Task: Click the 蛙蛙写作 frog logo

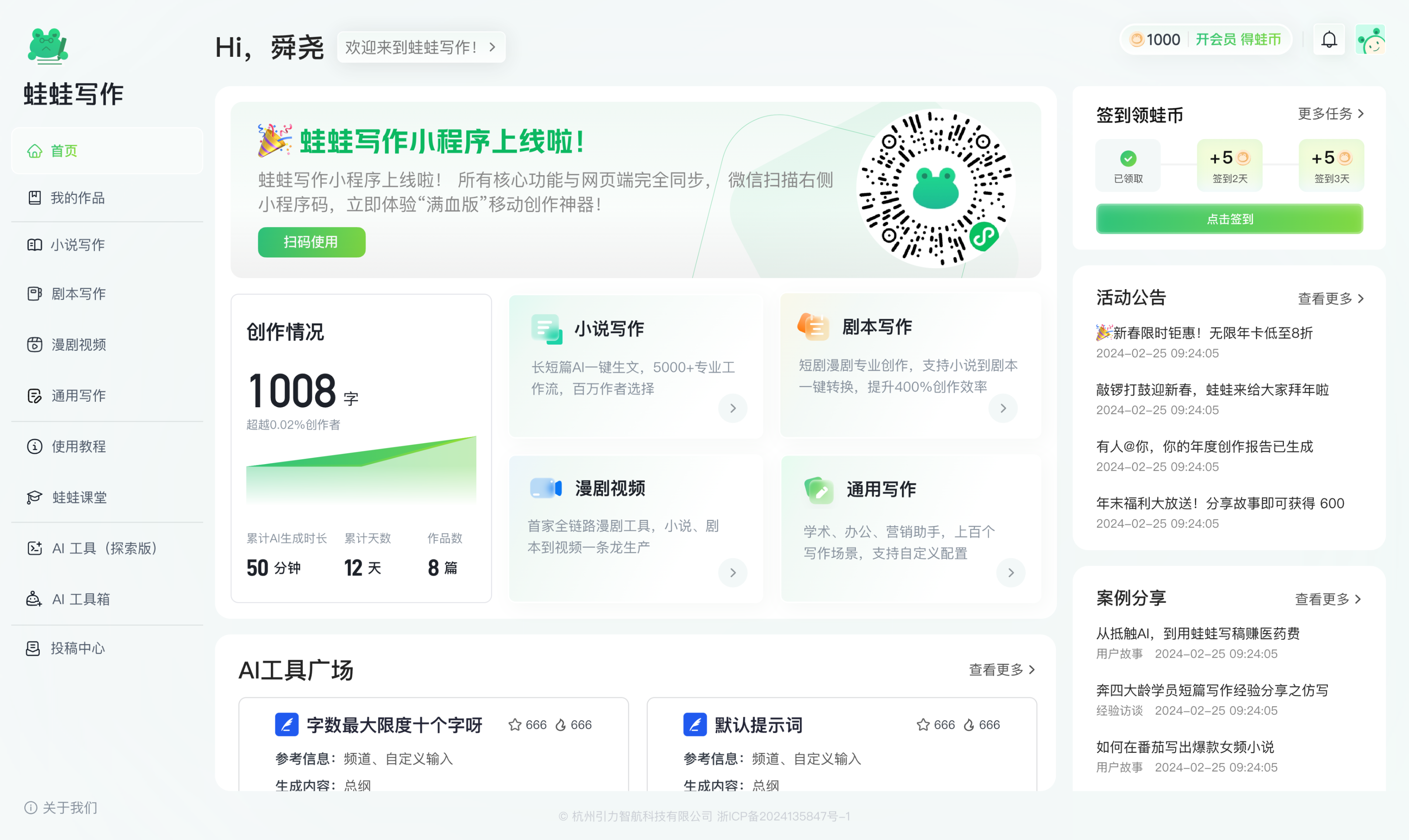Action: coord(48,45)
